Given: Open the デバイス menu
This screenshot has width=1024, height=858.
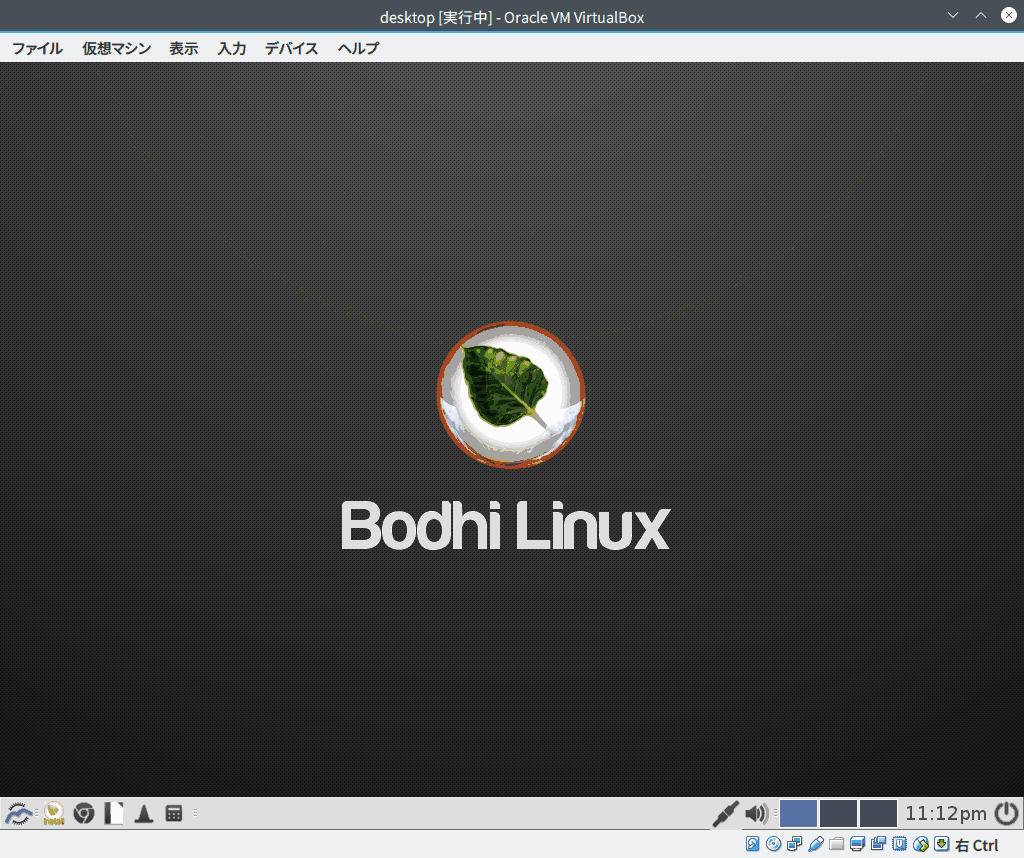Looking at the screenshot, I should point(291,48).
